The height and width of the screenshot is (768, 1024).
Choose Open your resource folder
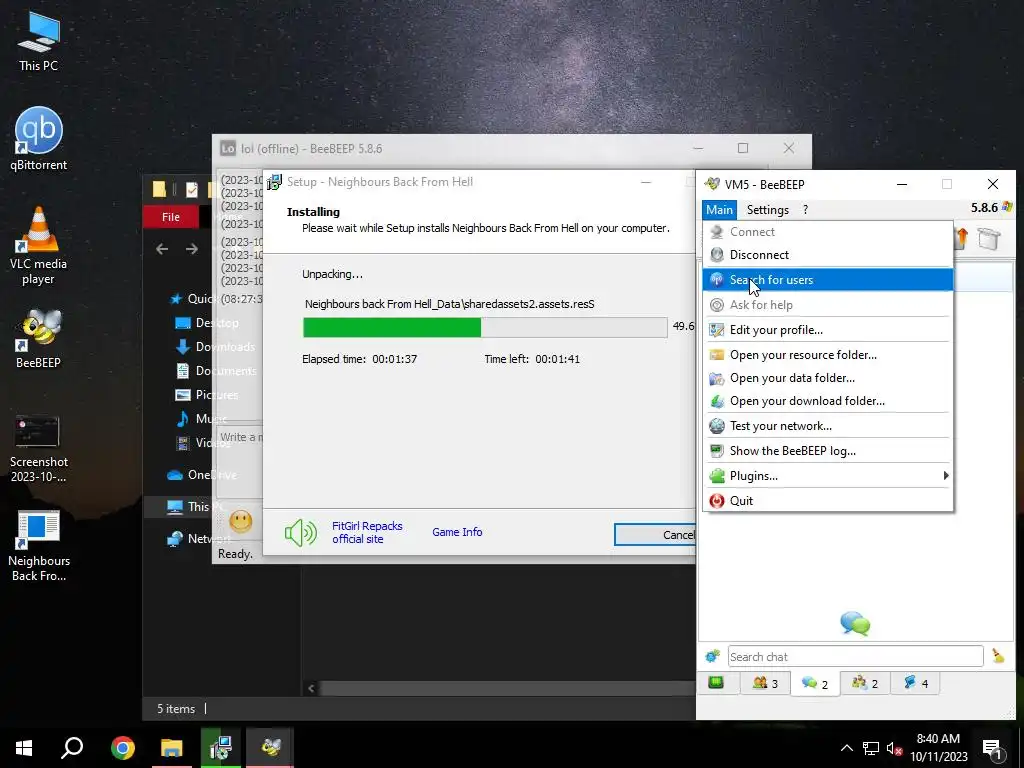[x=827, y=355]
